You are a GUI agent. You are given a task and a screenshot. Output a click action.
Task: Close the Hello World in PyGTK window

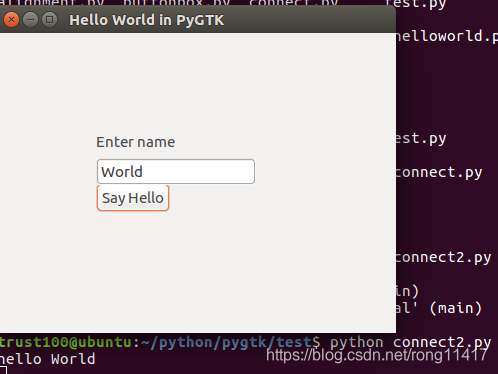(11, 20)
